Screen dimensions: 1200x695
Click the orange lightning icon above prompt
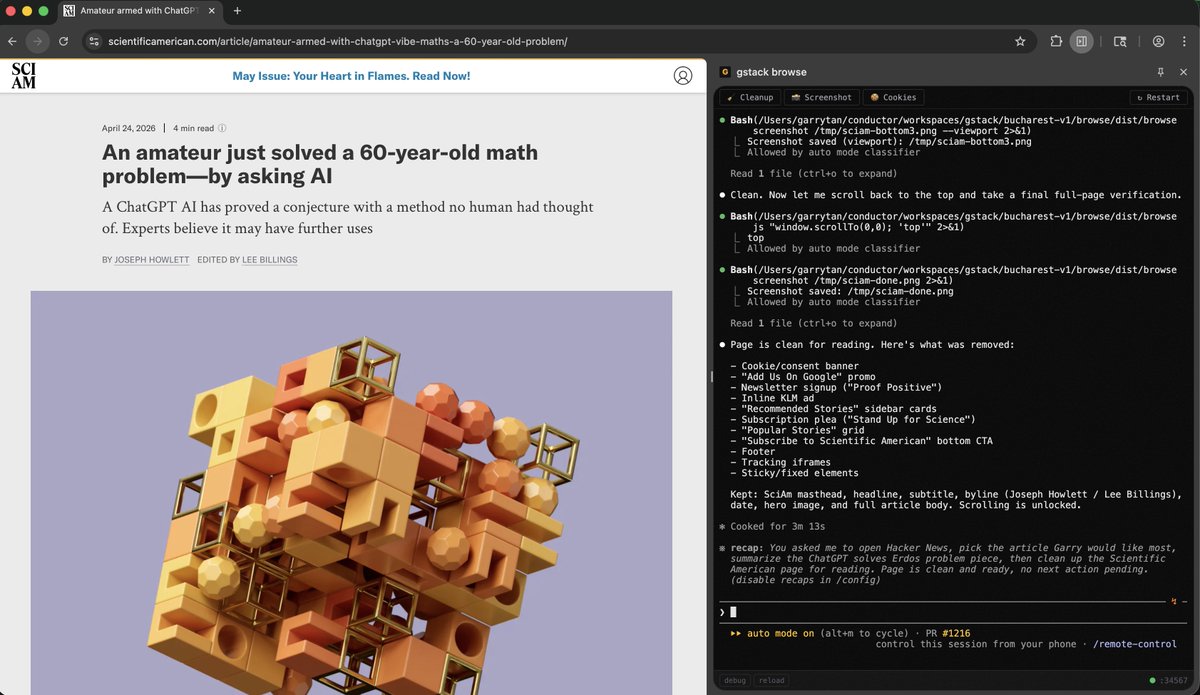coord(1173,601)
